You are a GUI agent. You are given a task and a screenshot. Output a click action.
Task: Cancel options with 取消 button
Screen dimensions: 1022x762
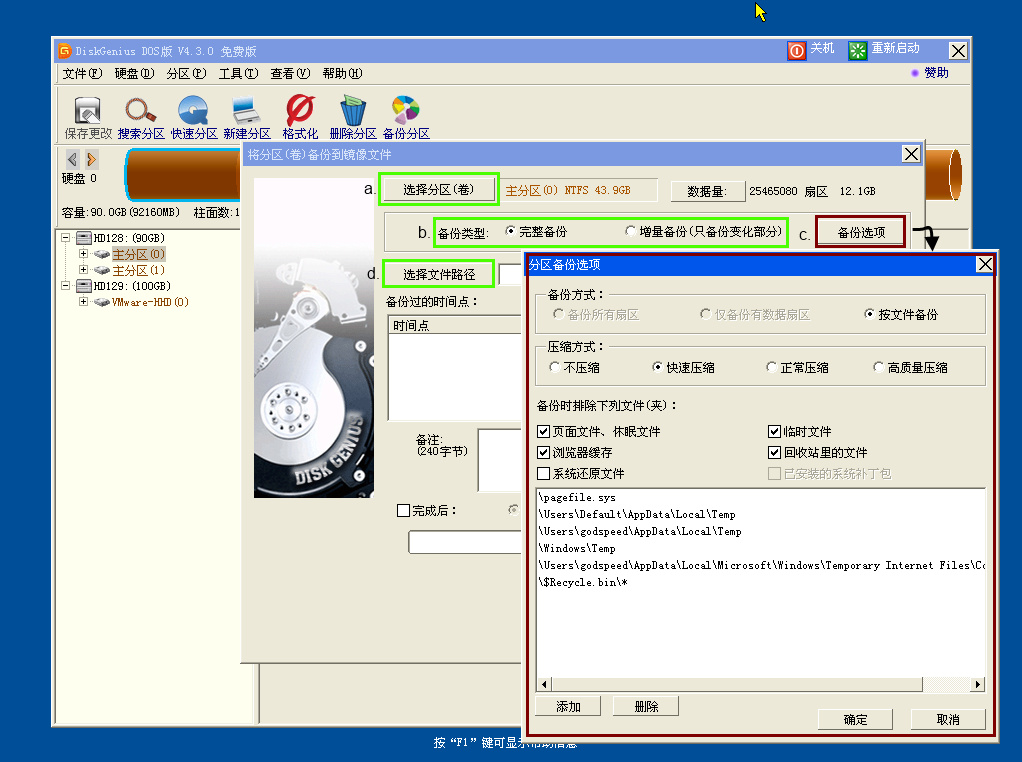[948, 720]
